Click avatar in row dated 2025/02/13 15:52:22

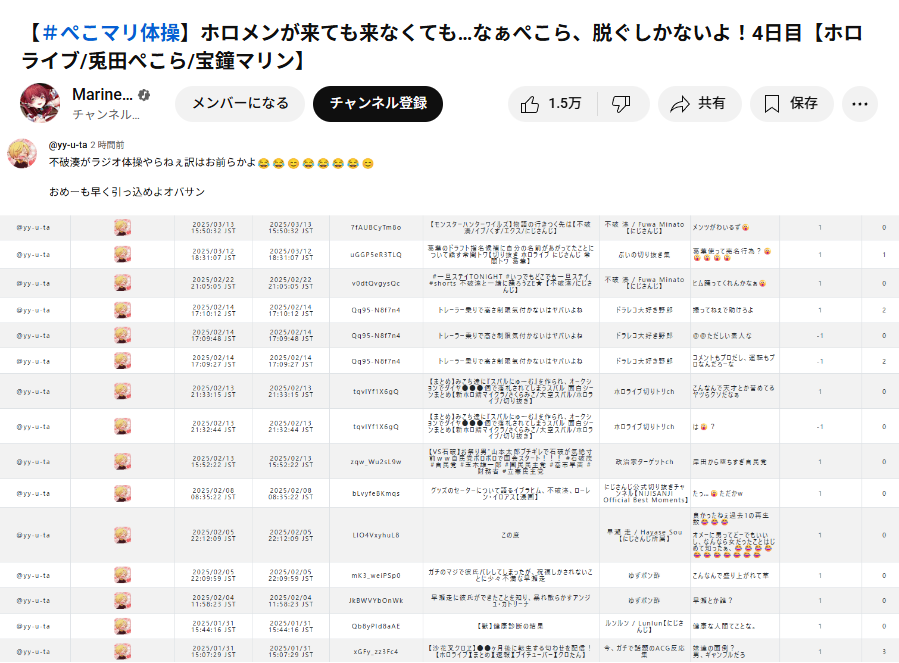[x=122, y=462]
